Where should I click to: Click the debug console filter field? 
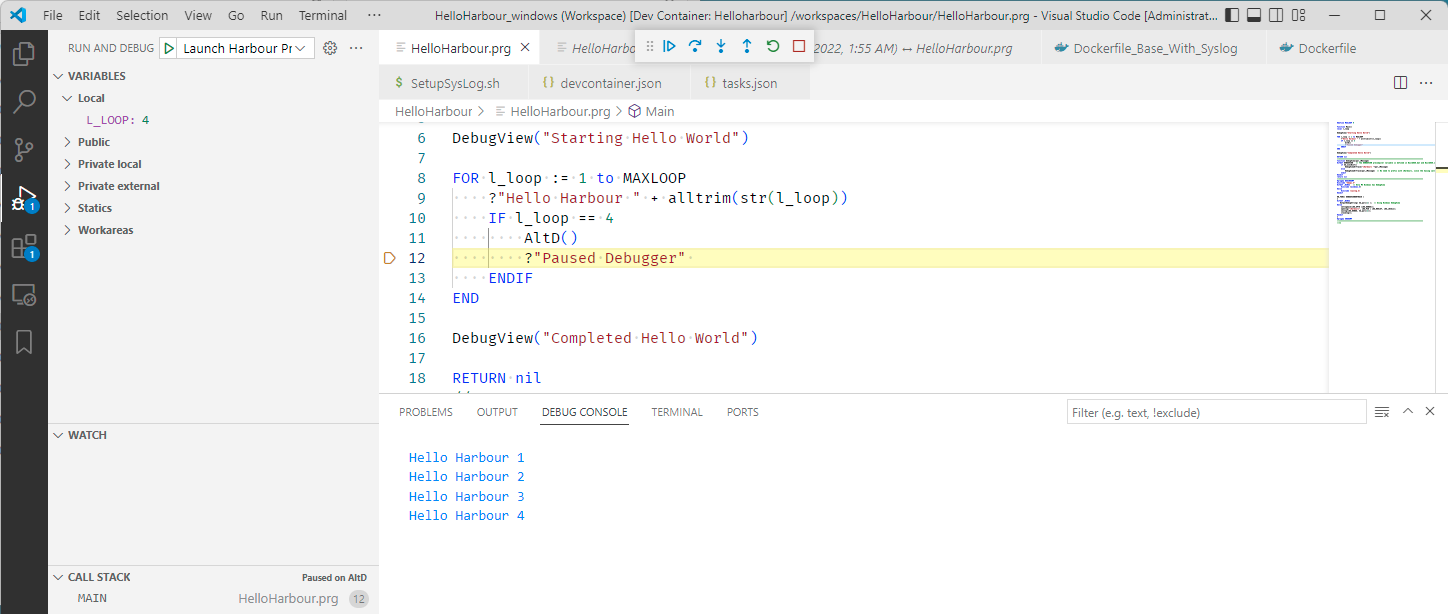[x=1215, y=412]
